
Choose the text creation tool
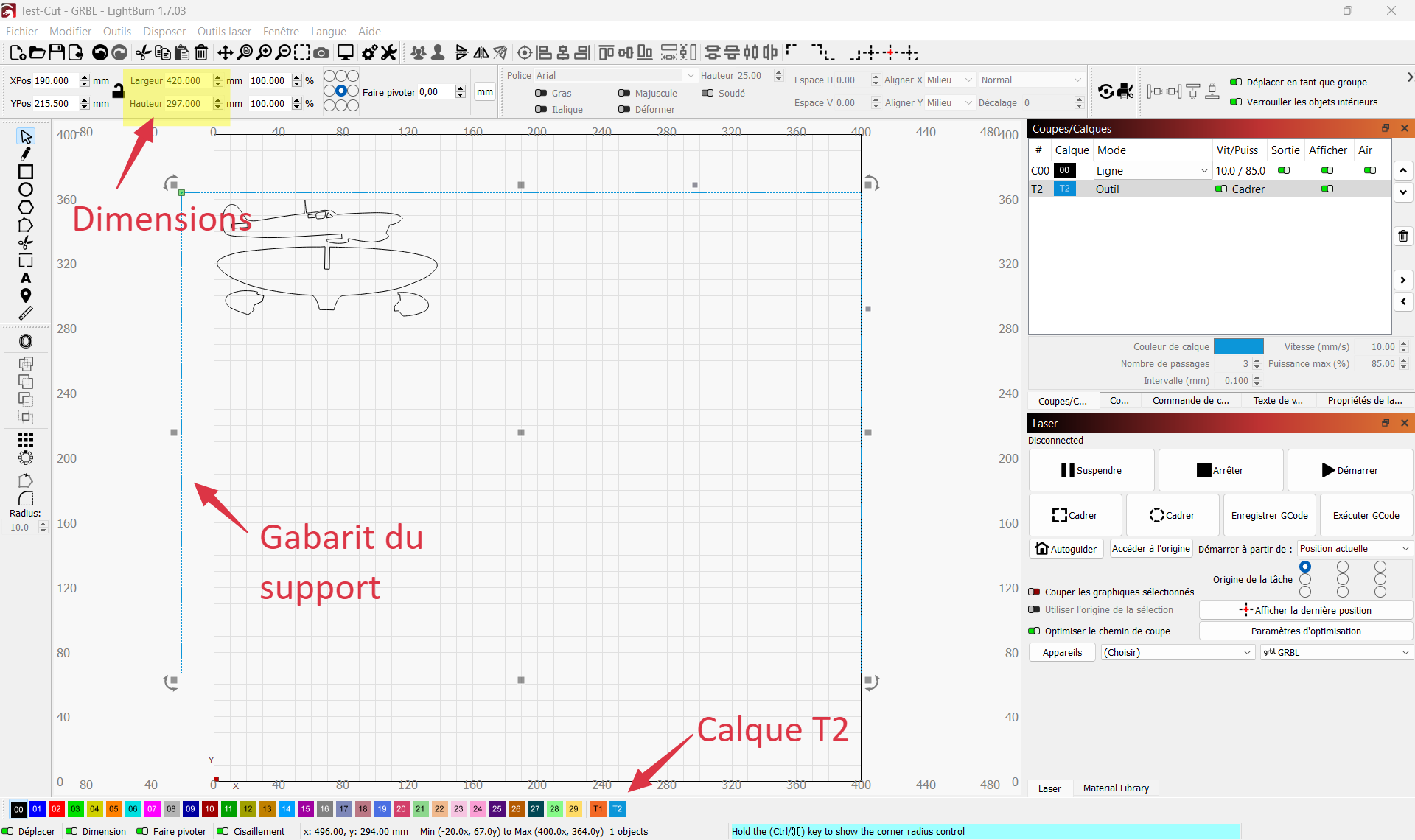26,278
